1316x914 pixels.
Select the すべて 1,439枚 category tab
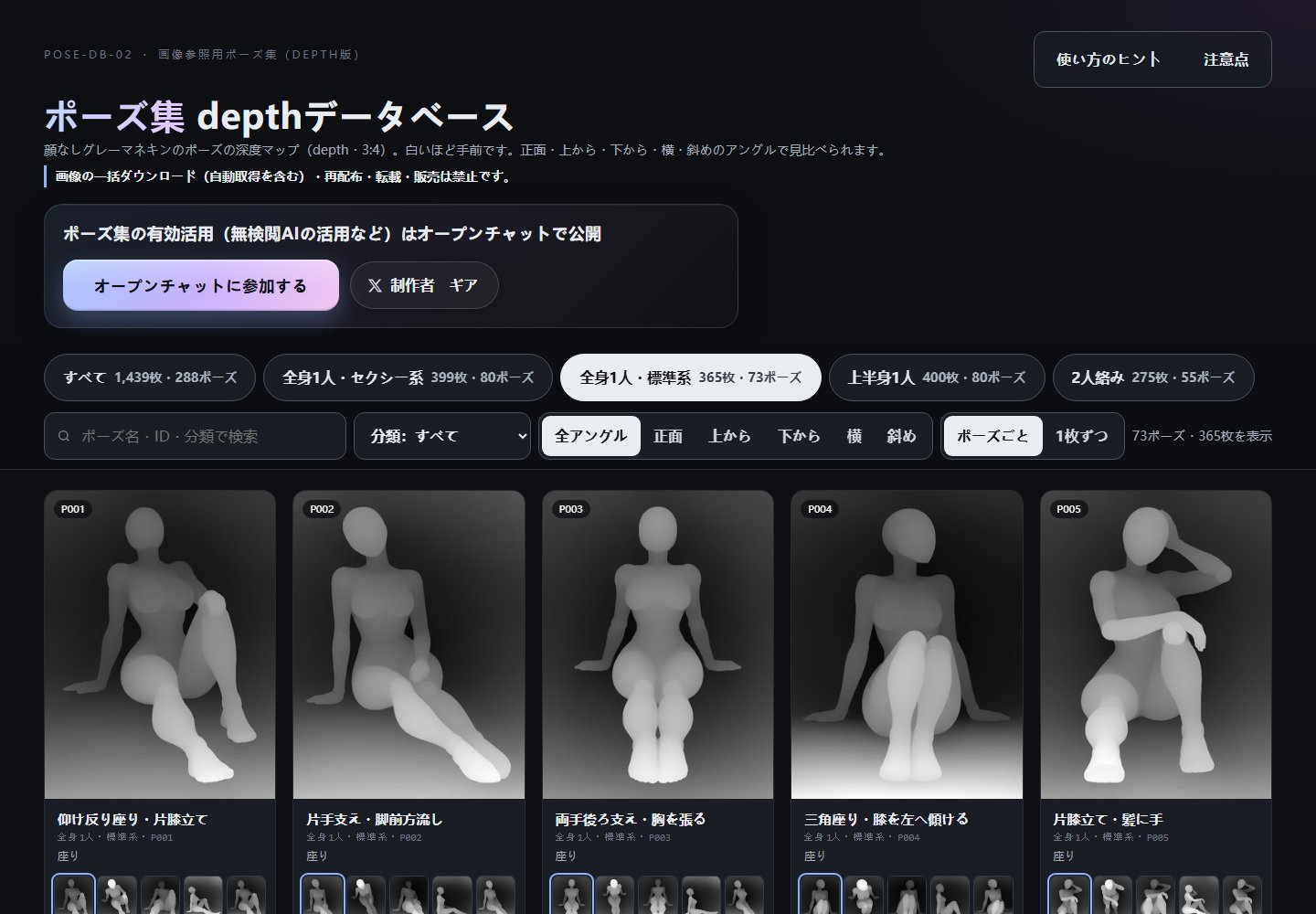150,377
